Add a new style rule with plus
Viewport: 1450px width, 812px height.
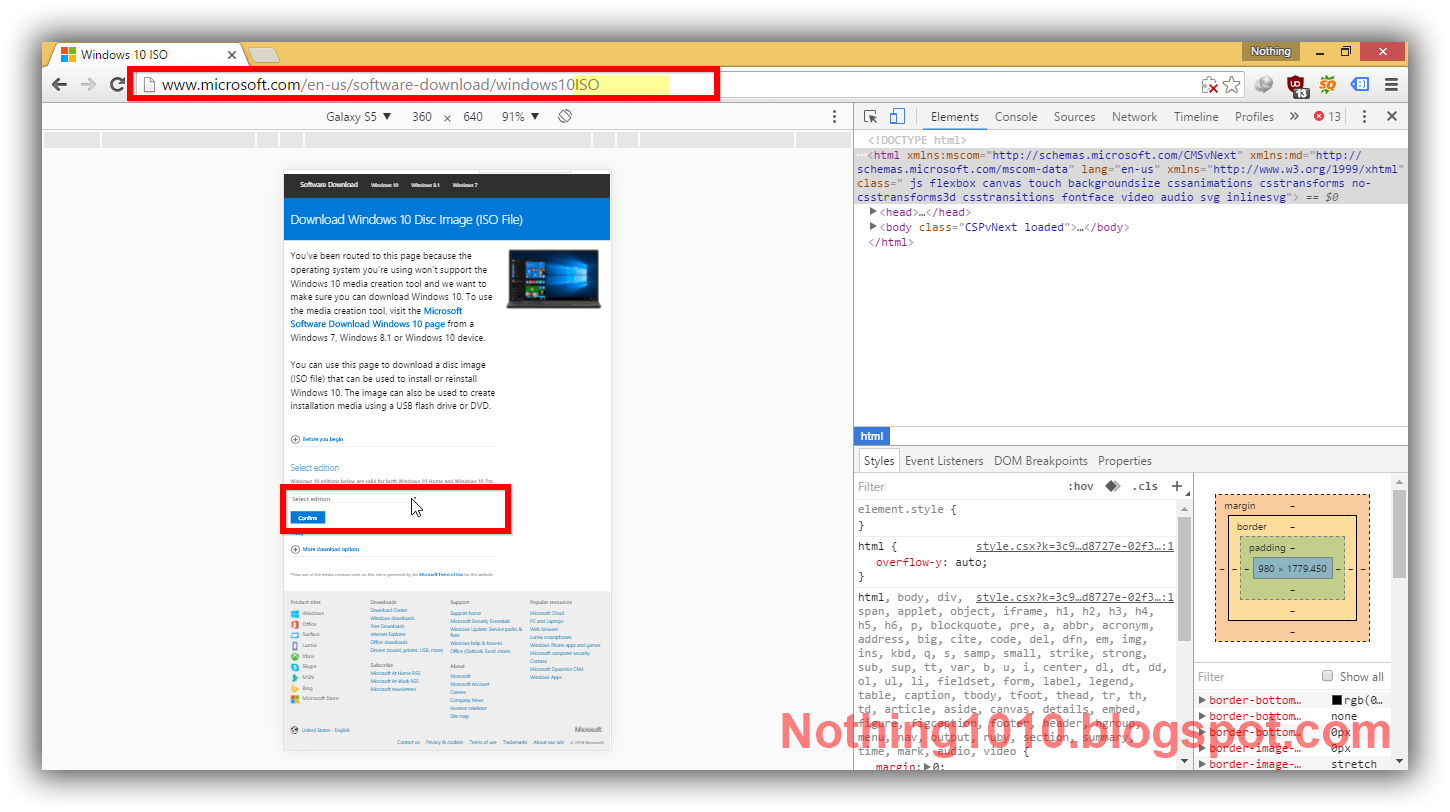point(1177,486)
